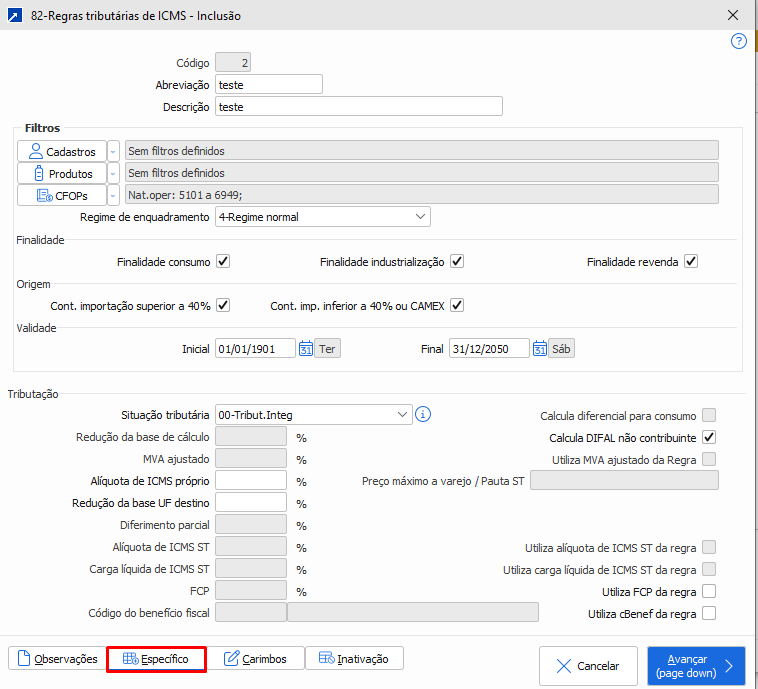758x689 pixels.
Task: Expand the arrow next to Cadastros
Action: tap(113, 151)
